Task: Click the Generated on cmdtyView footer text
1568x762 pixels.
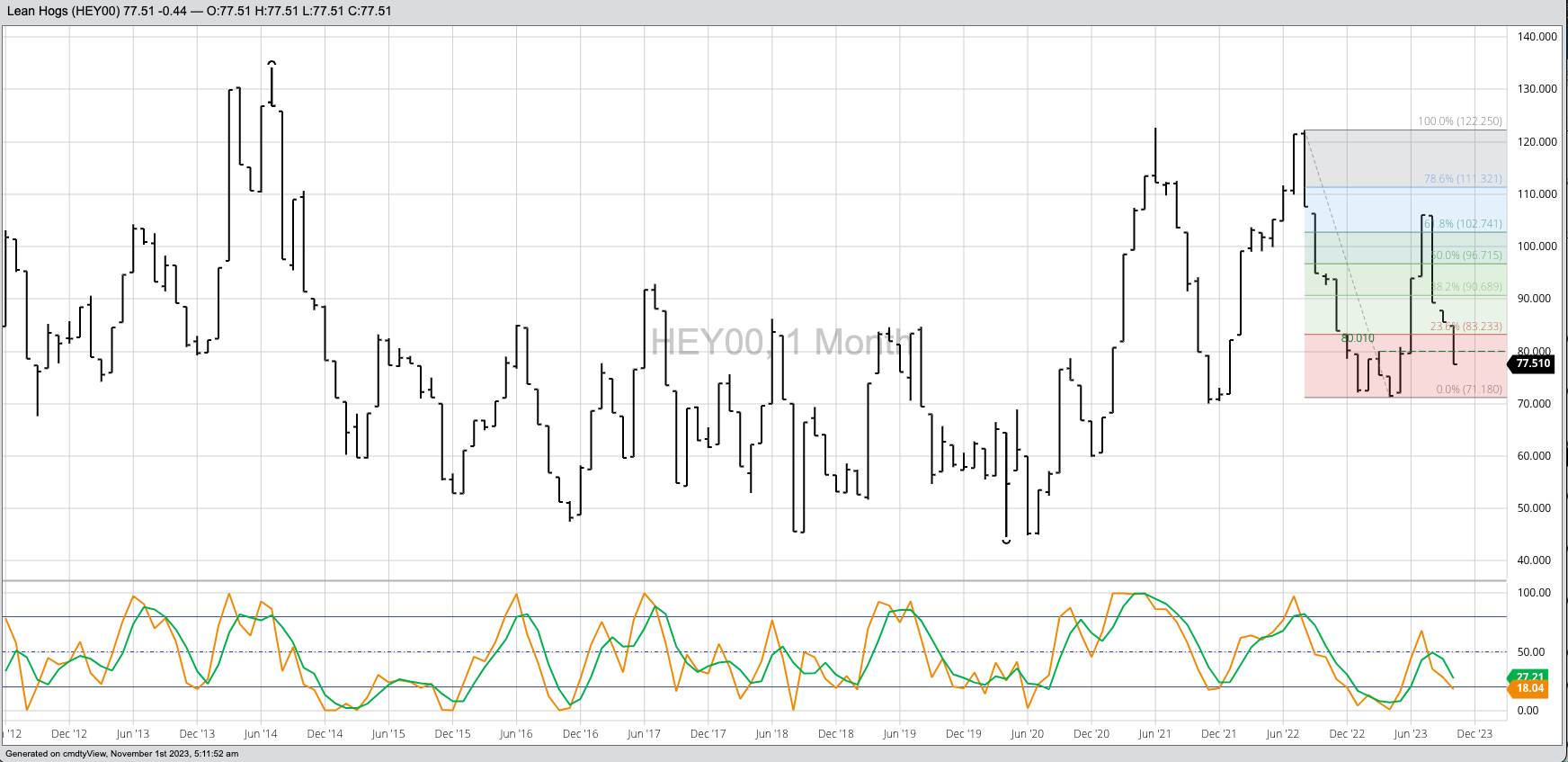Action: point(122,754)
